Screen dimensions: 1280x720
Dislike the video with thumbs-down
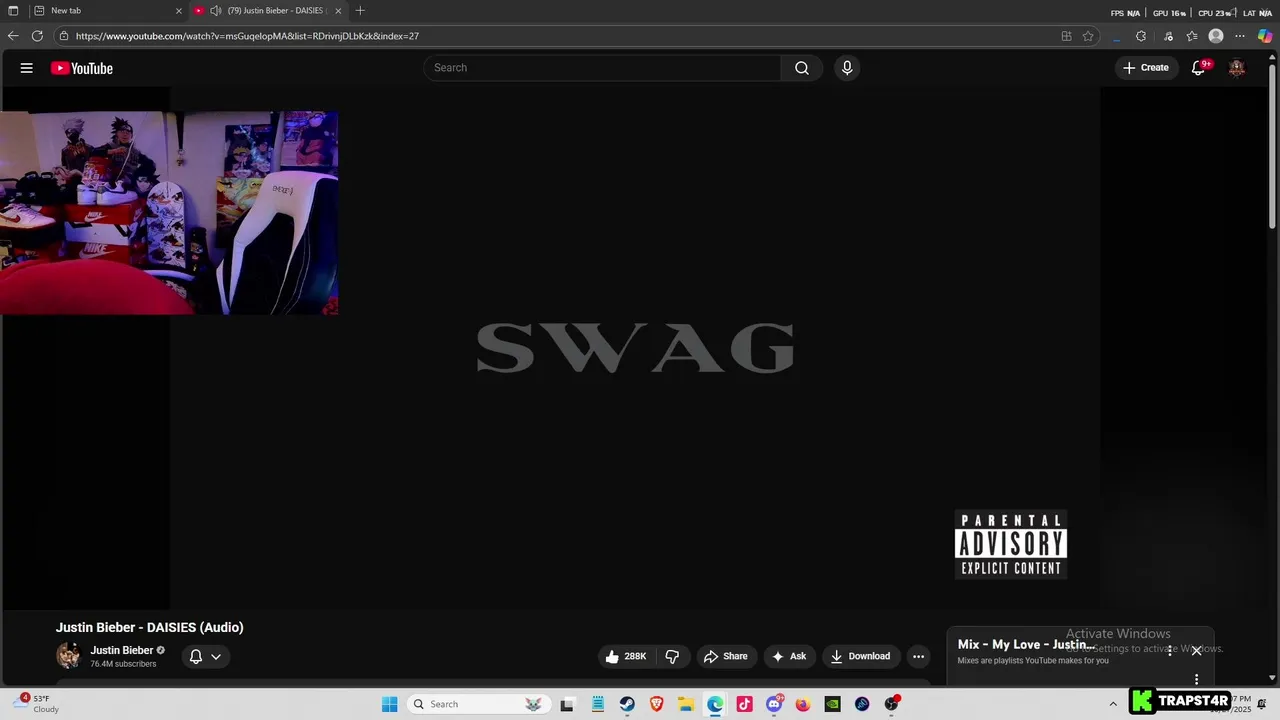tap(672, 656)
